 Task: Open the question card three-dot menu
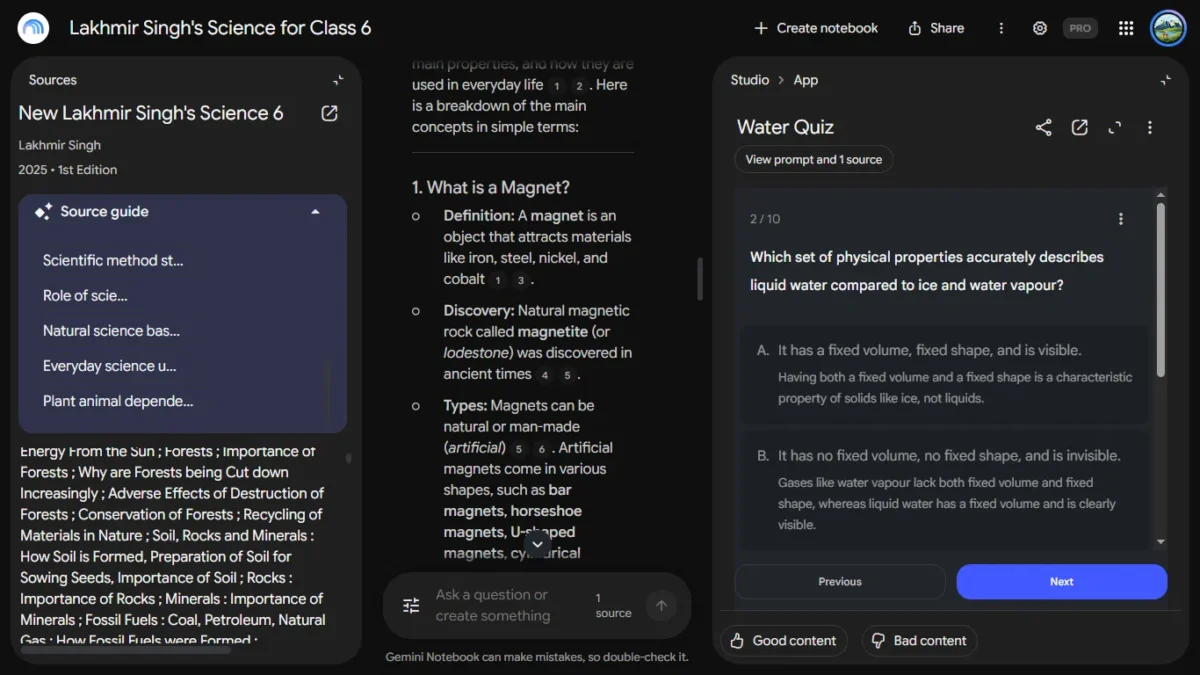[x=1121, y=219]
